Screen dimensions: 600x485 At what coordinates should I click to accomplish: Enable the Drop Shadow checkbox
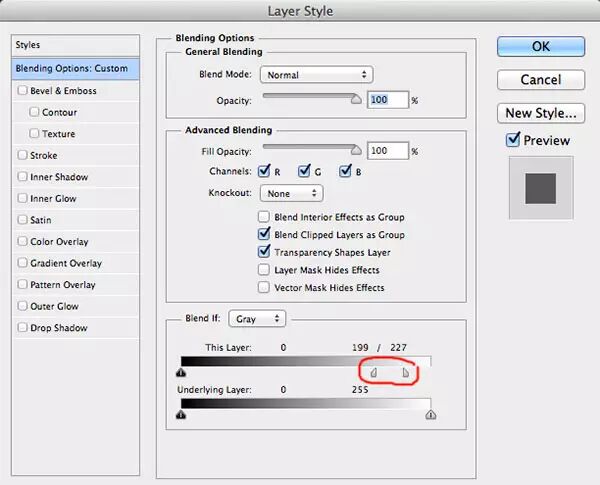(23, 327)
